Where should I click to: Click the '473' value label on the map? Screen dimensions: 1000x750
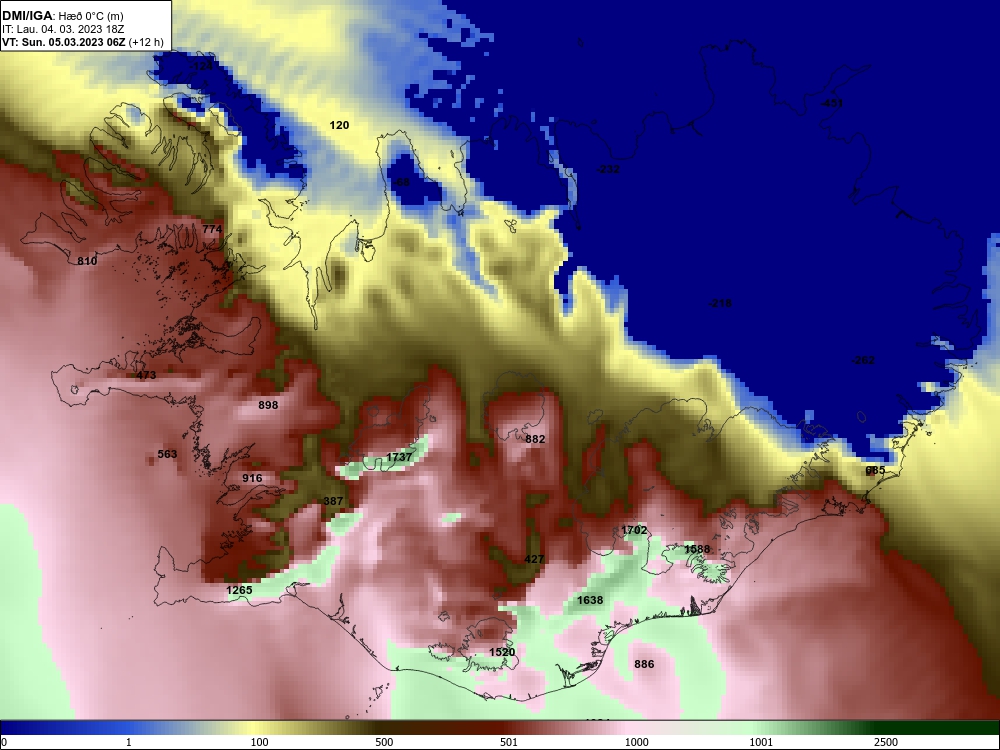[146, 375]
